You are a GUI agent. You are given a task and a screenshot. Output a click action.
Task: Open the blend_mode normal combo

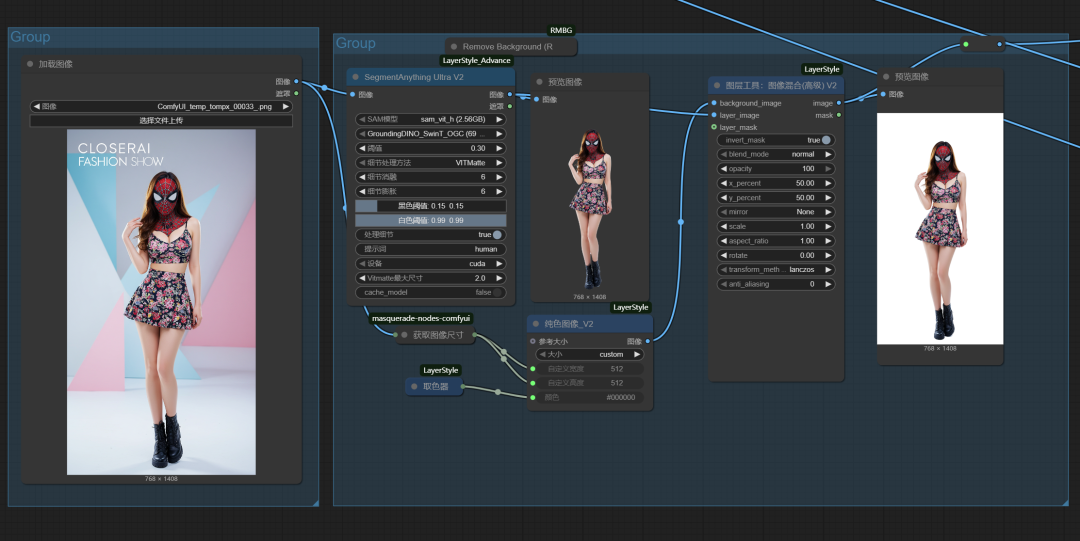click(776, 154)
